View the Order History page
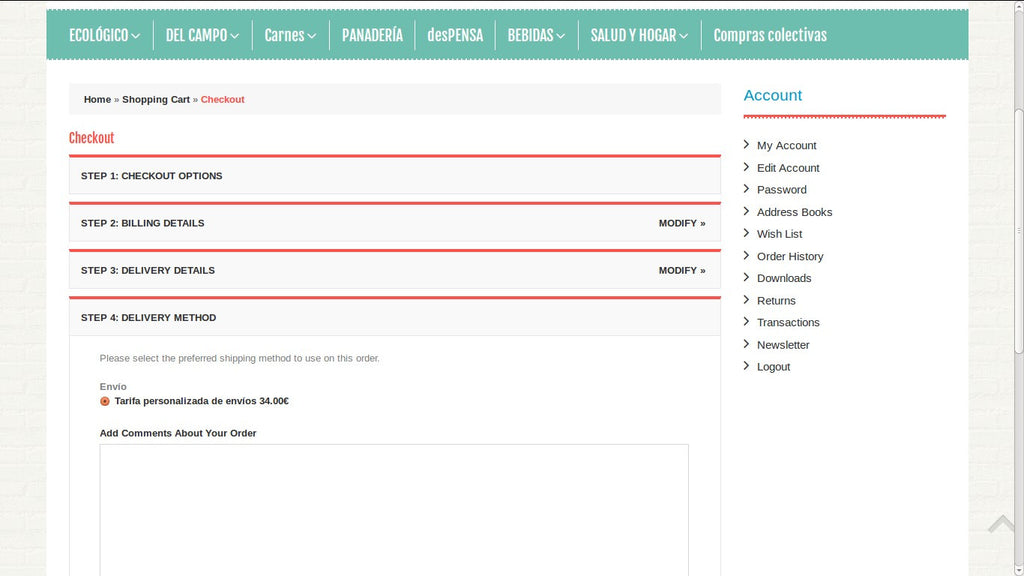The height and width of the screenshot is (576, 1024). click(x=790, y=256)
